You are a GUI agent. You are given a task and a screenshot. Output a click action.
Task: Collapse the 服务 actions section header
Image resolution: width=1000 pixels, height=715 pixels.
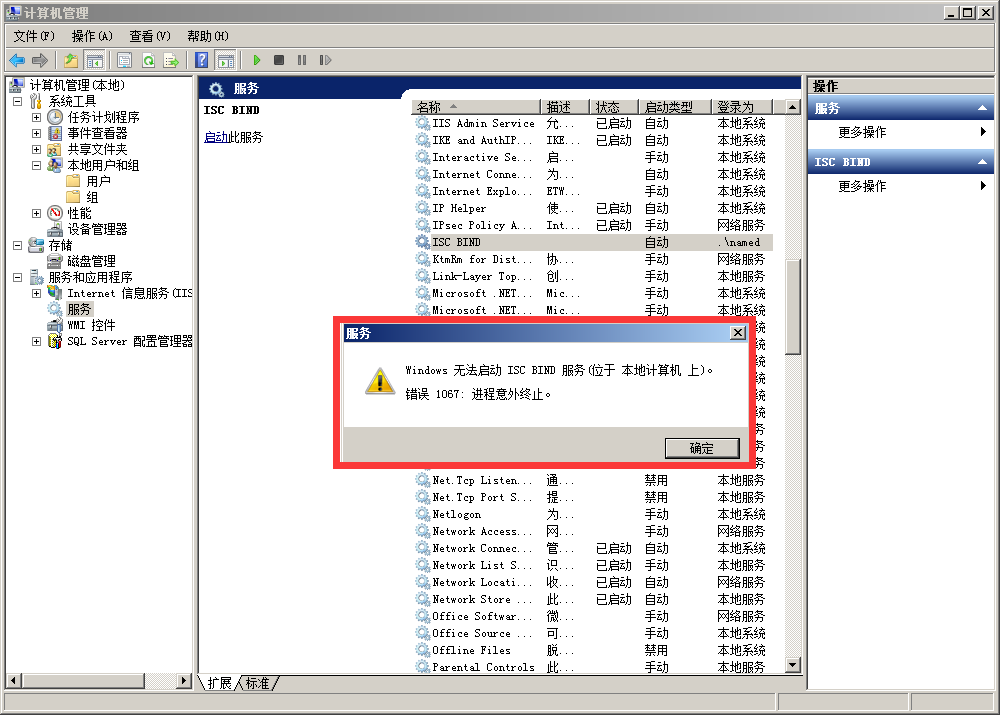(901, 108)
